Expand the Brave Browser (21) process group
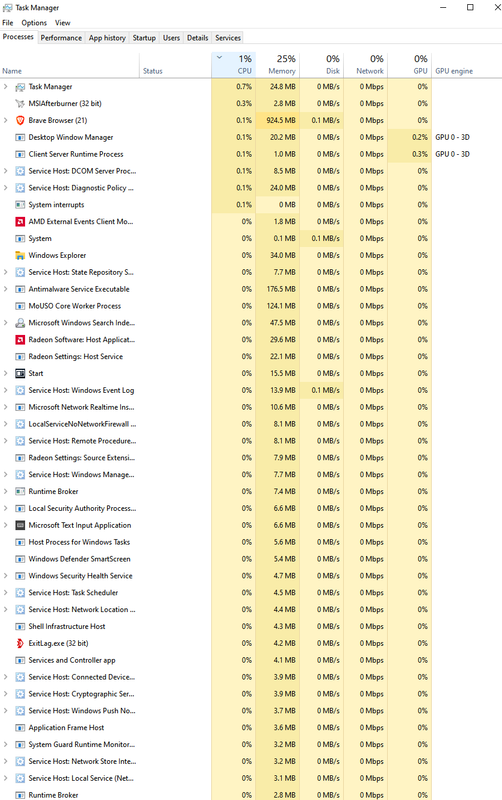502x800 pixels. tap(6, 120)
